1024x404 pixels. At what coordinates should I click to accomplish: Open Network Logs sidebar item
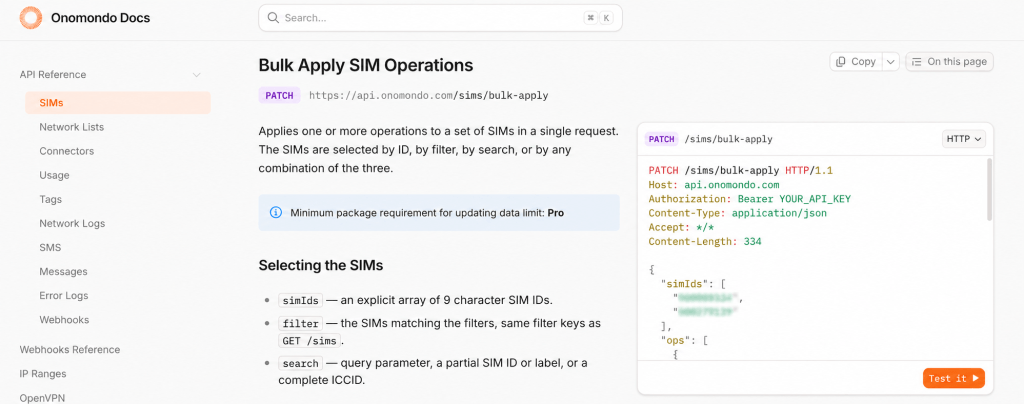click(72, 223)
